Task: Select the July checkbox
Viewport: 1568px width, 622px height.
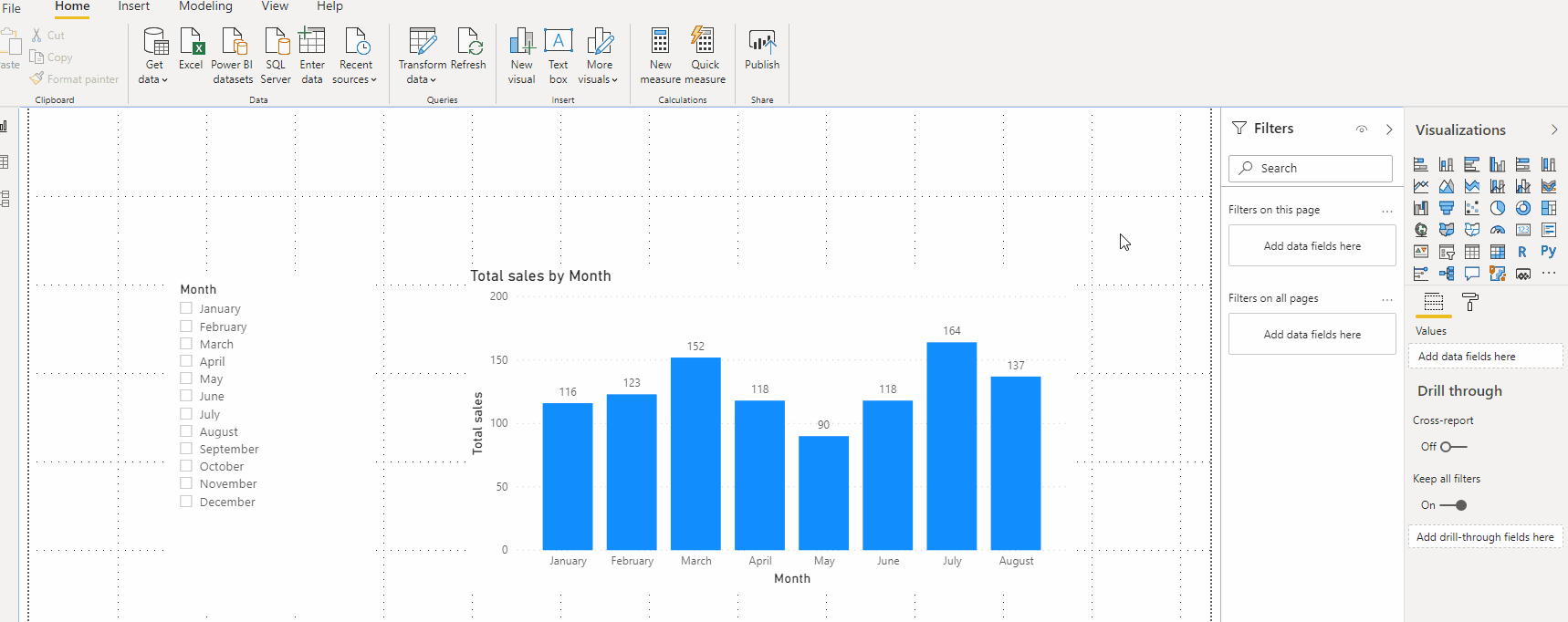Action: (x=186, y=413)
